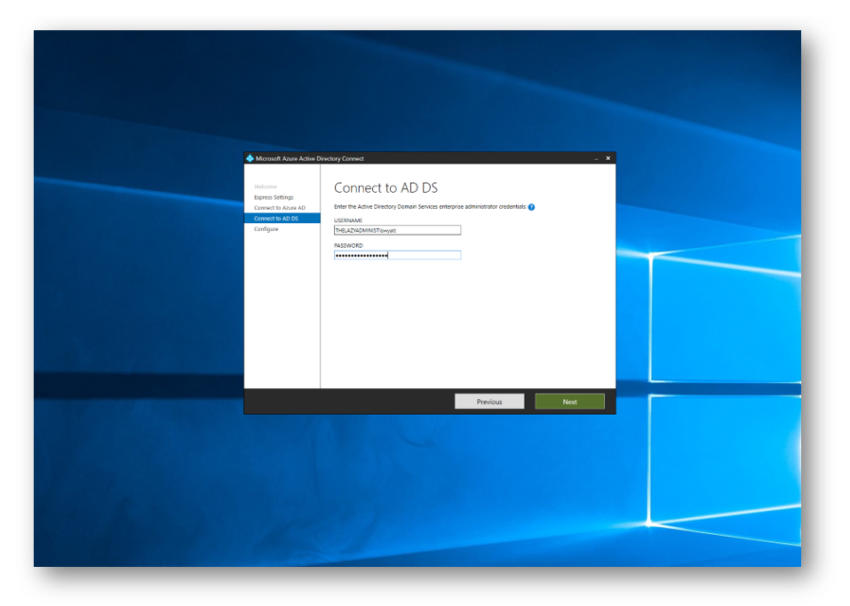Minimize the Azure AD Connect window

click(596, 158)
